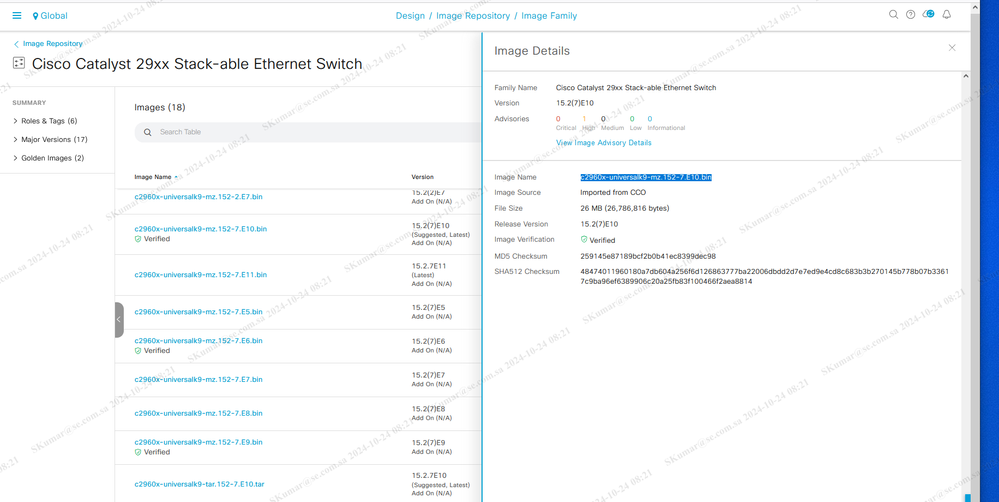Sort table by Image Name column
999x502 pixels.
(x=156, y=177)
